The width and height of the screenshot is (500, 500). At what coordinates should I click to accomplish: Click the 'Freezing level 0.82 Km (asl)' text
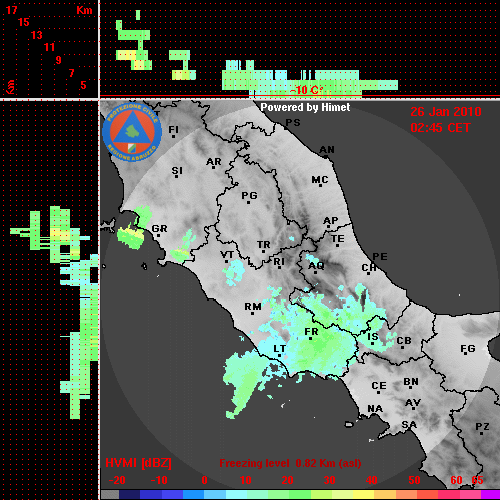coord(290,463)
